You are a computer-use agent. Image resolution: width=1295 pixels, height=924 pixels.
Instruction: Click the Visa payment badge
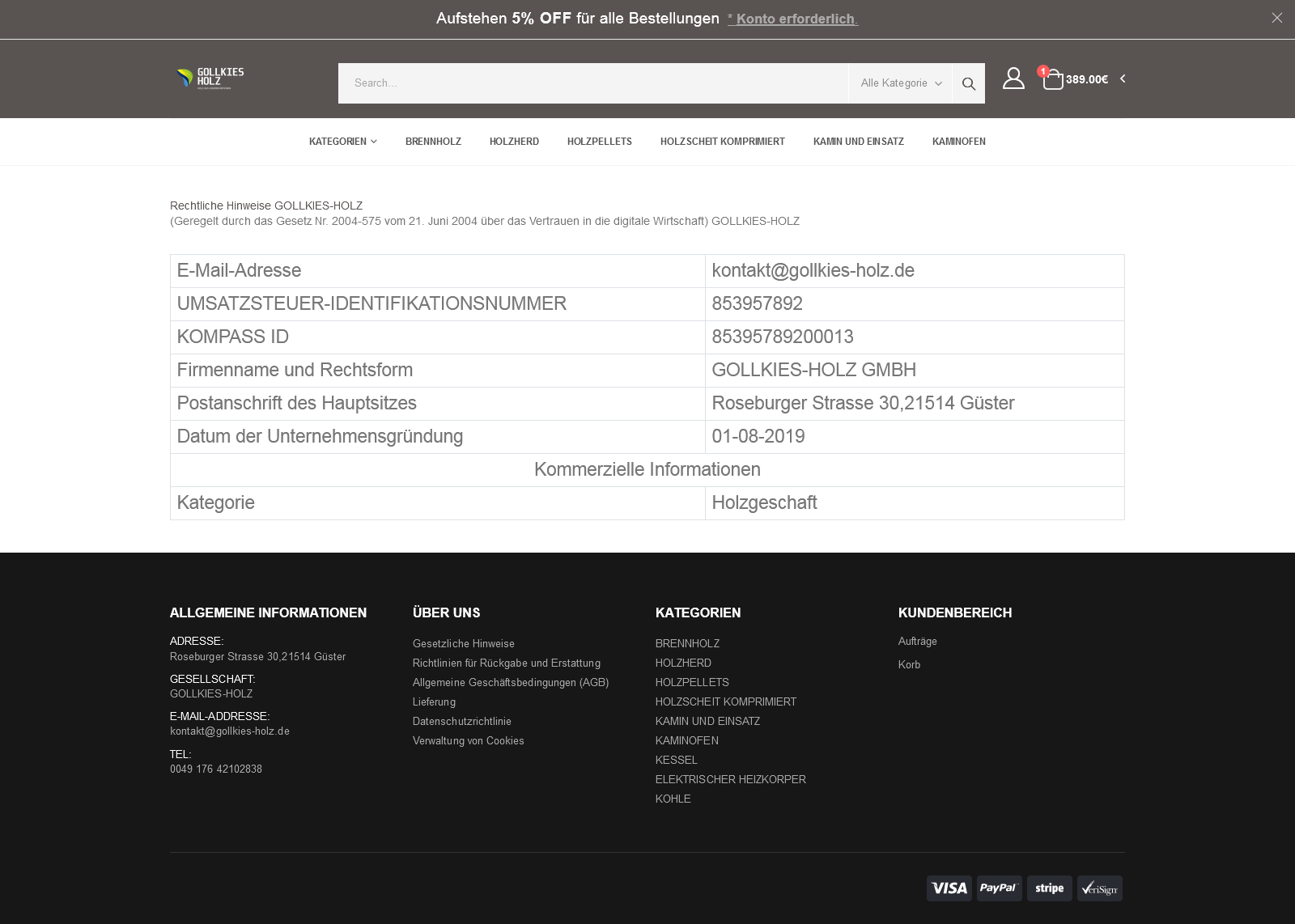[x=949, y=888]
